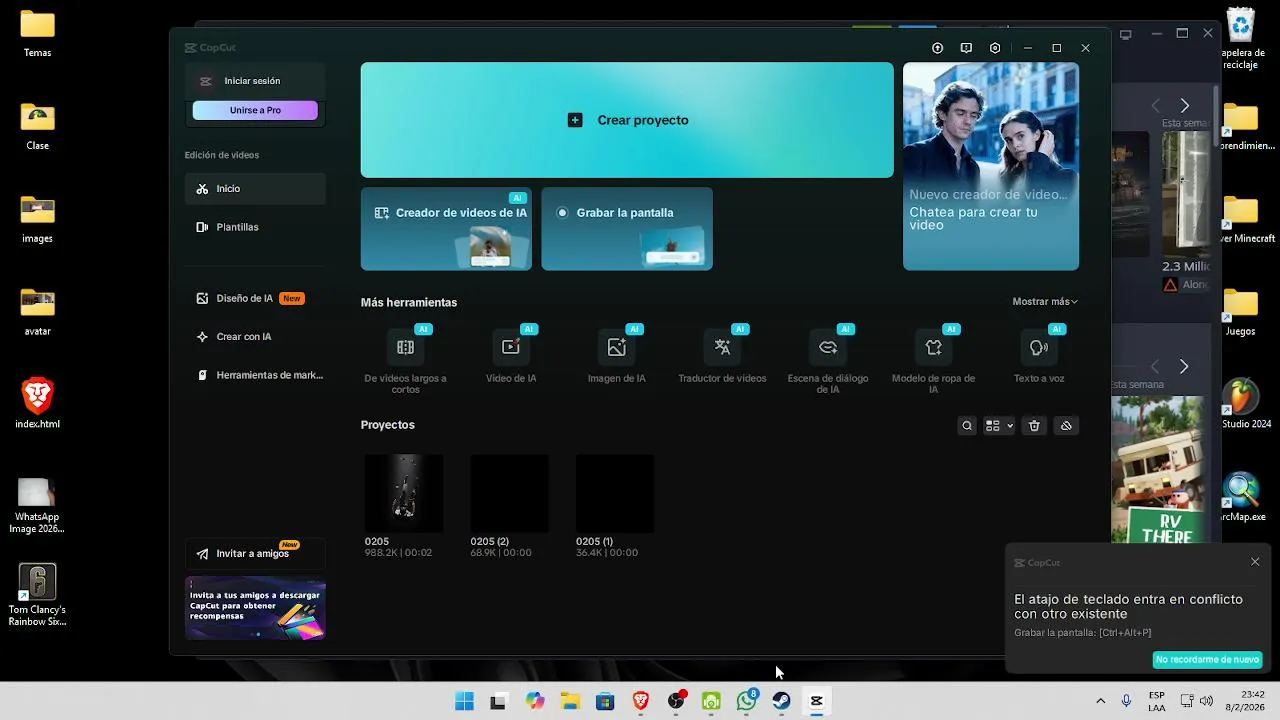The image size is (1280, 720).
Task: Open the Nuevo creador de video promo card
Action: tap(991, 166)
